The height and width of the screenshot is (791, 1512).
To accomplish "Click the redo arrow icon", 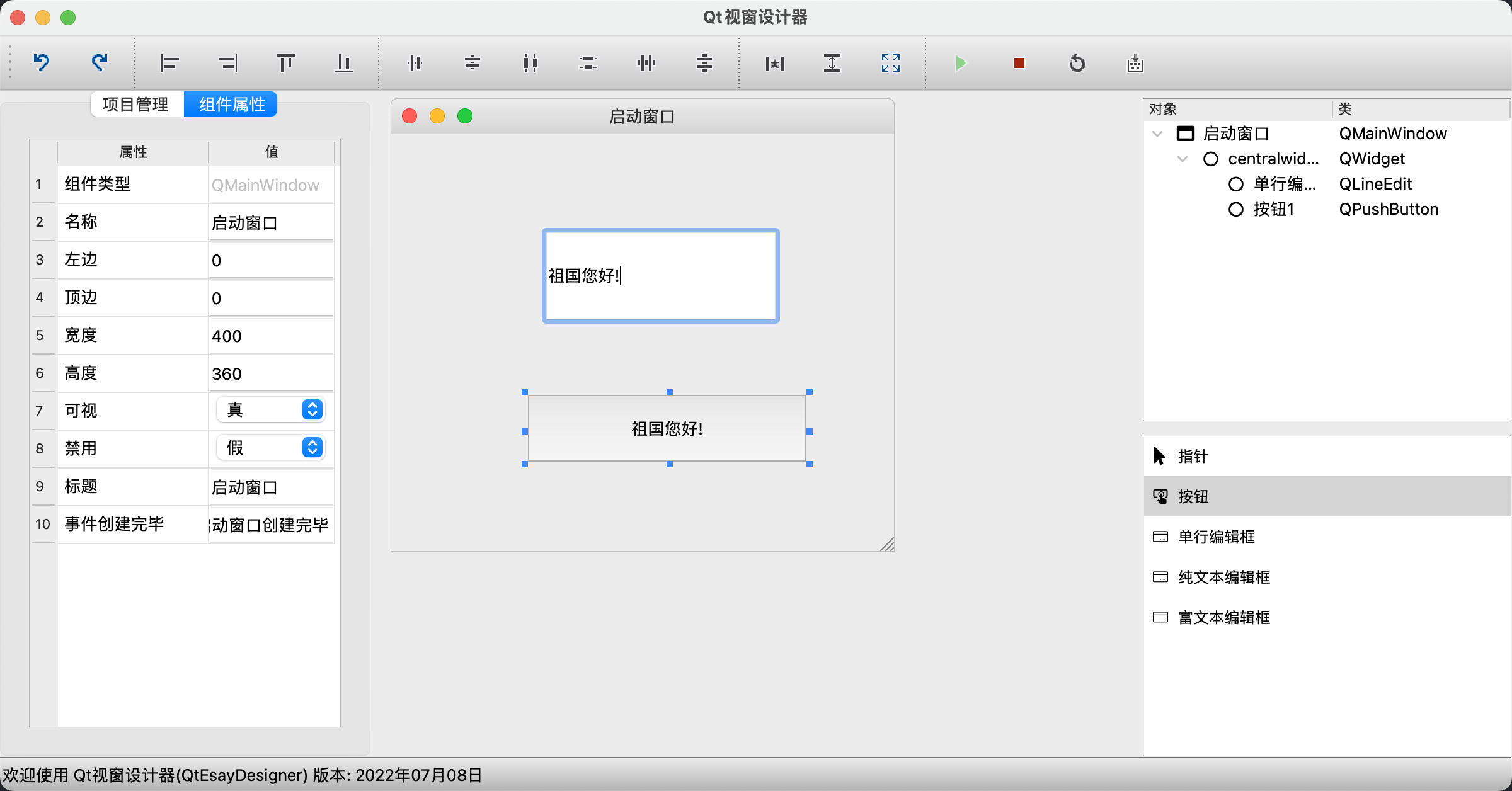I will (100, 62).
